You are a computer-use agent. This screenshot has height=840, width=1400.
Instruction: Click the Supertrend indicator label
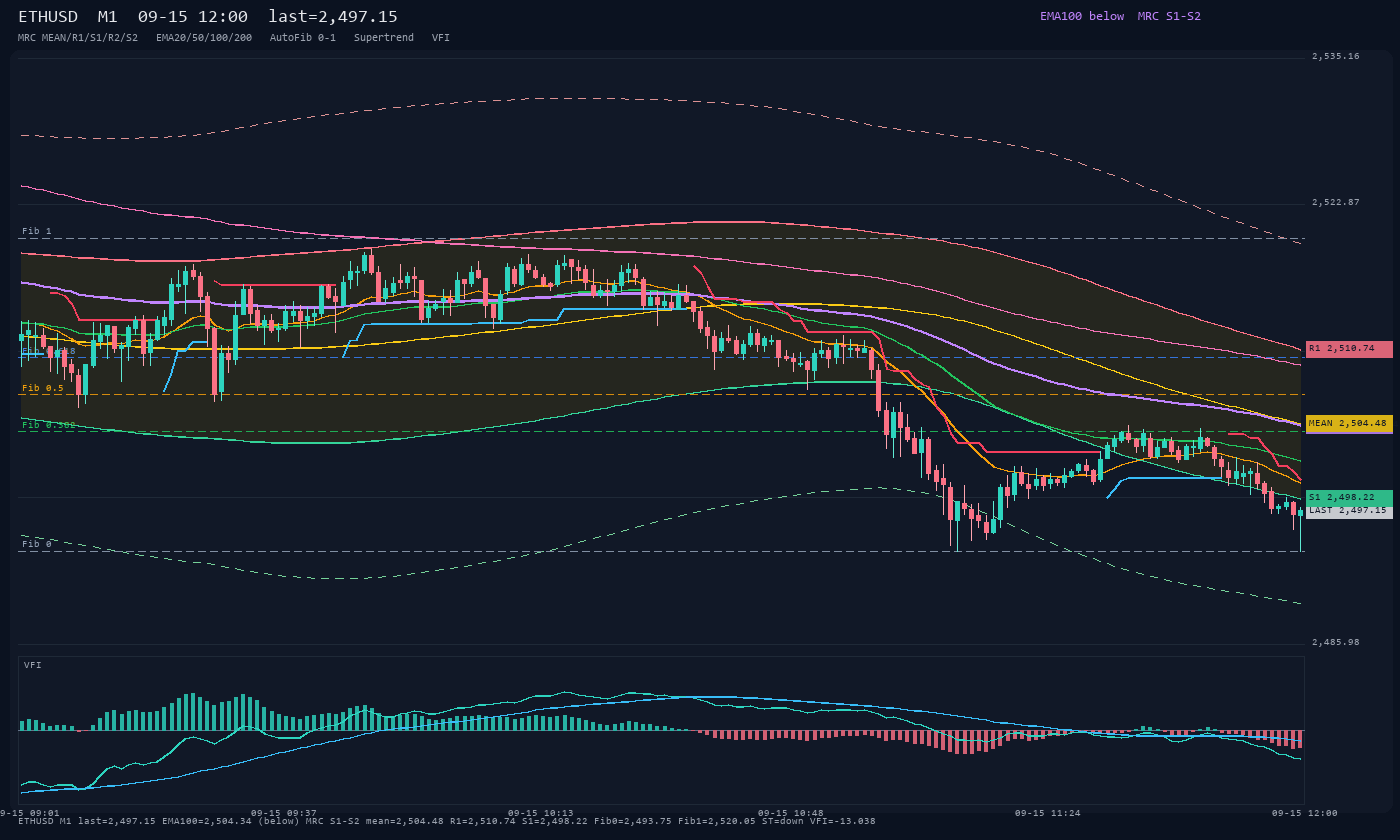(384, 37)
